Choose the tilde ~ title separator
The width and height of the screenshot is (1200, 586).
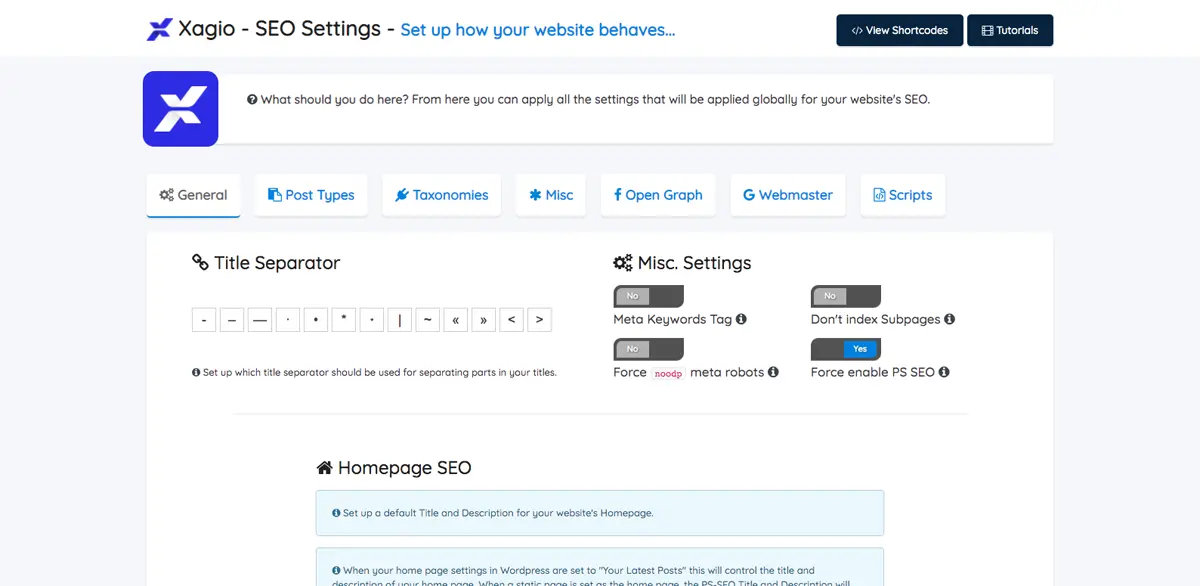(x=428, y=320)
